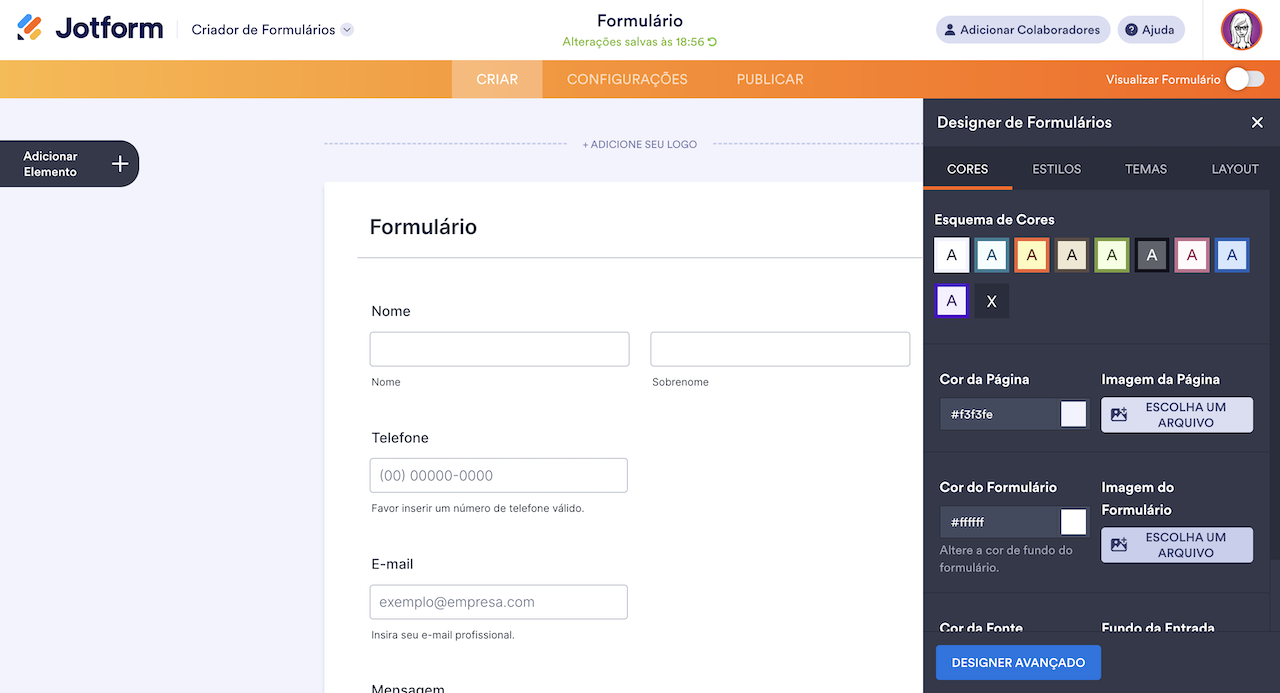Click the profile avatar in the top corner

click(1241, 29)
